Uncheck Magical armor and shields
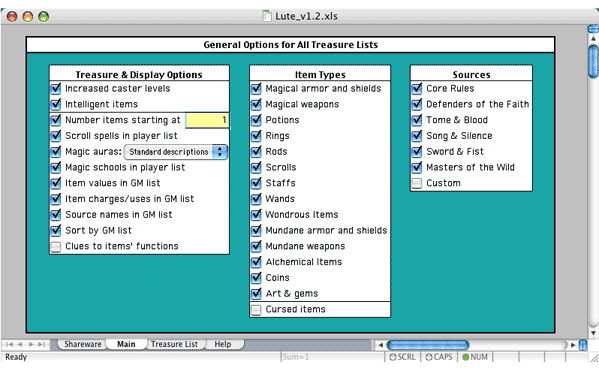Image resolution: width=599 pixels, height=368 pixels. click(x=256, y=88)
